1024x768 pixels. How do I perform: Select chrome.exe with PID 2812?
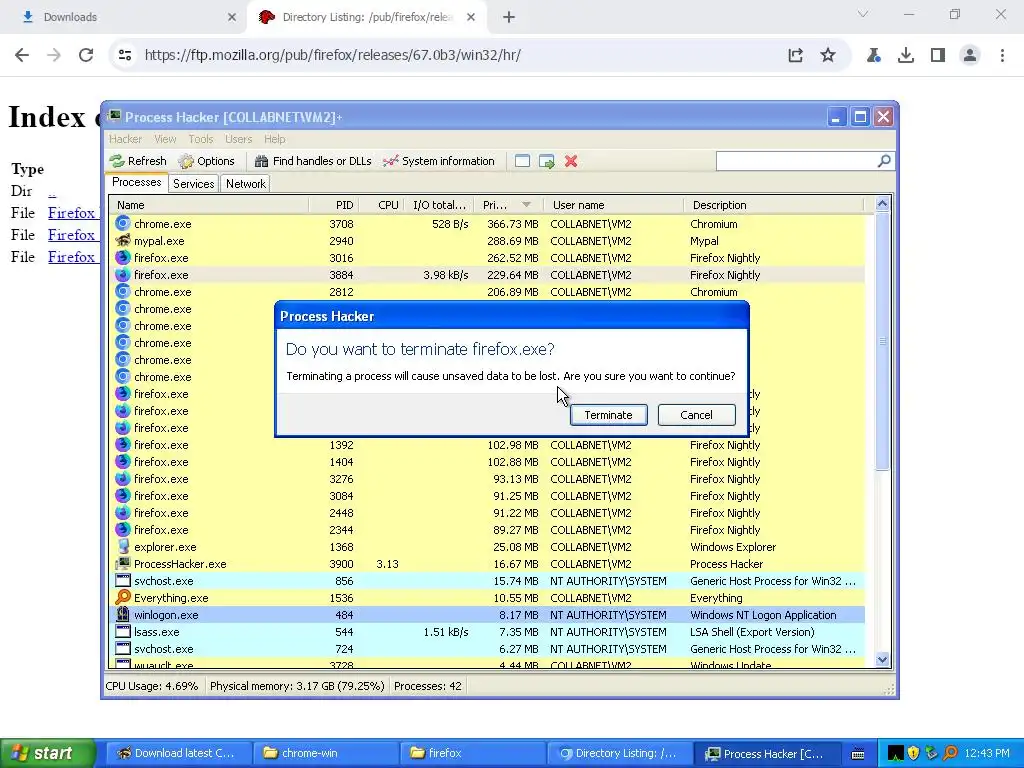[487, 292]
